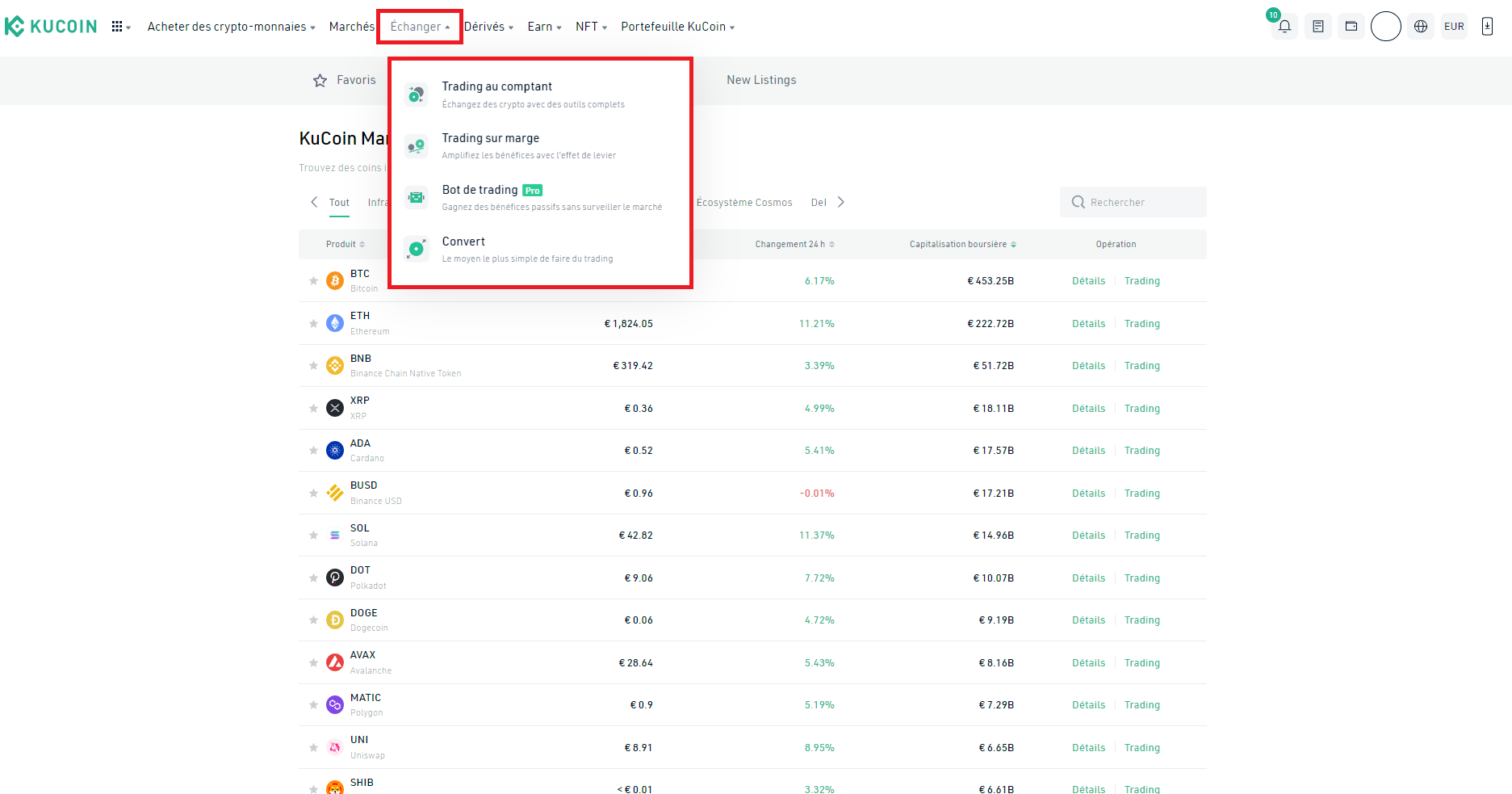Image resolution: width=1512 pixels, height=794 pixels.
Task: Click the Cardano ADA coin icon
Action: [x=335, y=450]
